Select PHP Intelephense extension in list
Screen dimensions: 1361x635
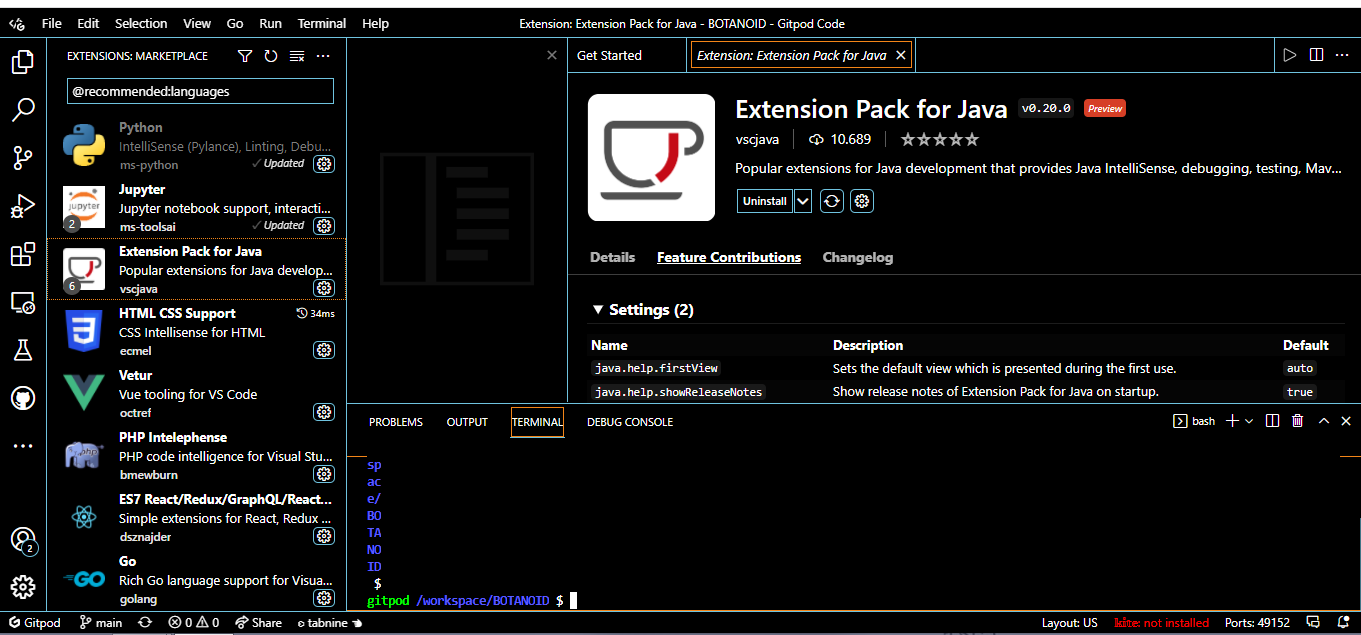196,454
